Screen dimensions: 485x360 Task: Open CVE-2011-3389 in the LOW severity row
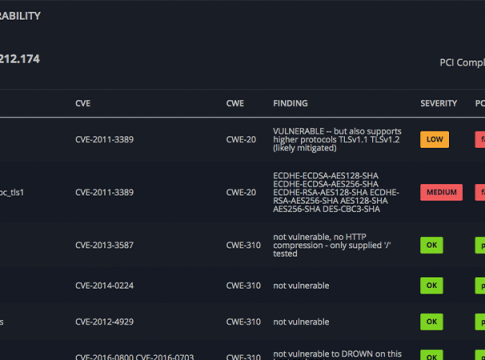[x=104, y=139]
